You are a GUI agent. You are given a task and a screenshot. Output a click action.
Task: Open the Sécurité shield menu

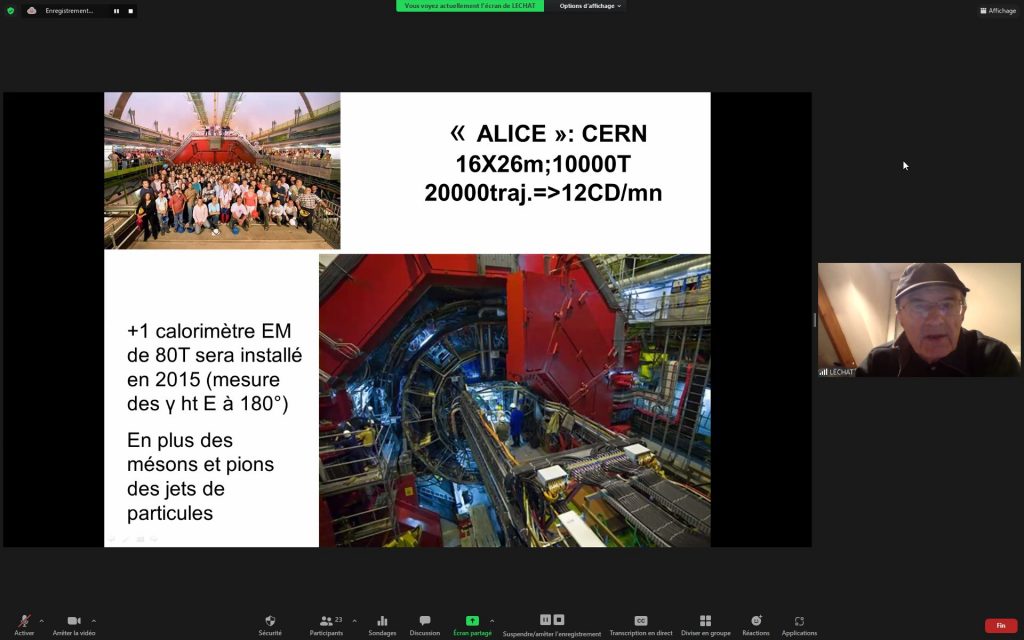[270, 625]
